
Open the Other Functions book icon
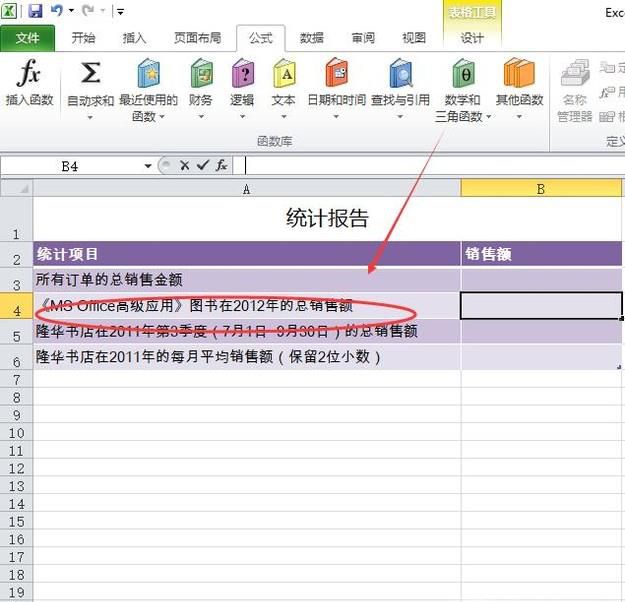(x=519, y=73)
